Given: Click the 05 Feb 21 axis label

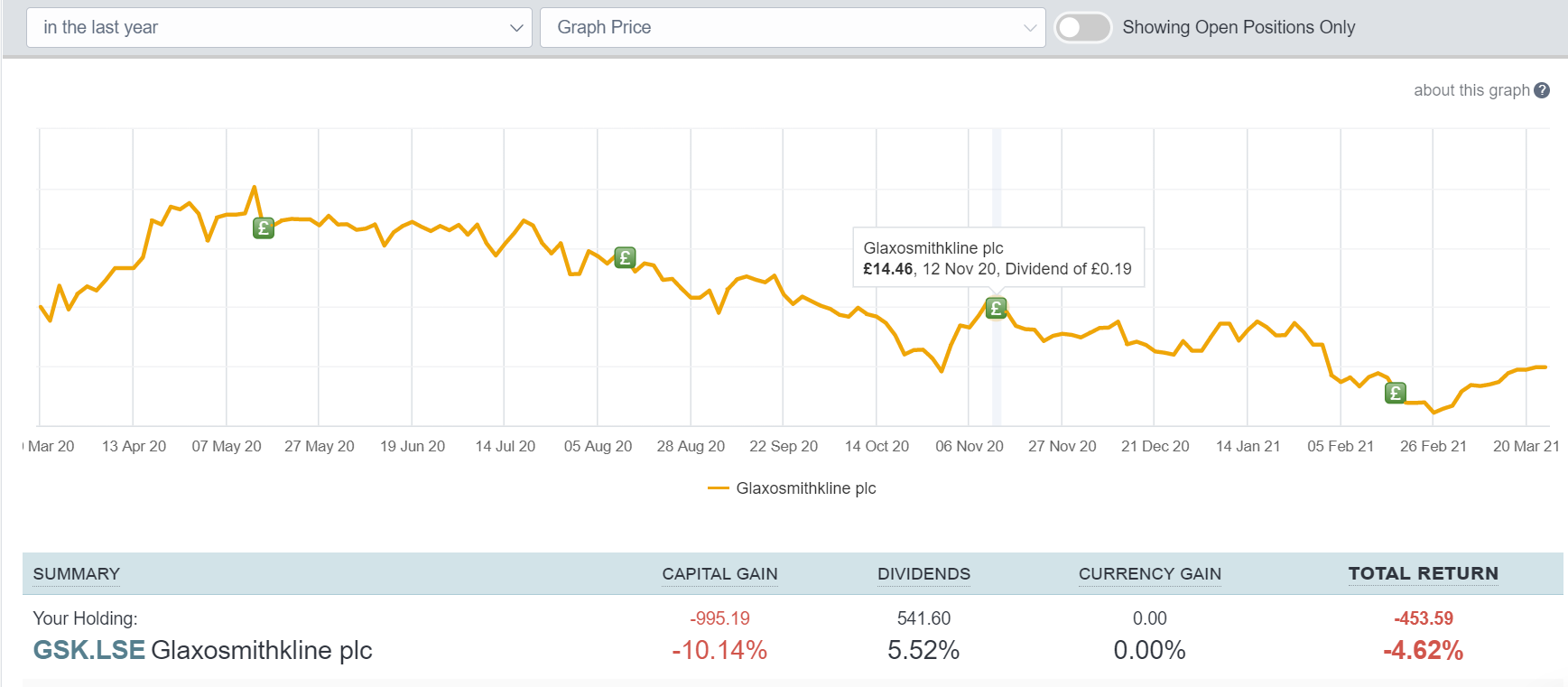Looking at the screenshot, I should (1341, 446).
